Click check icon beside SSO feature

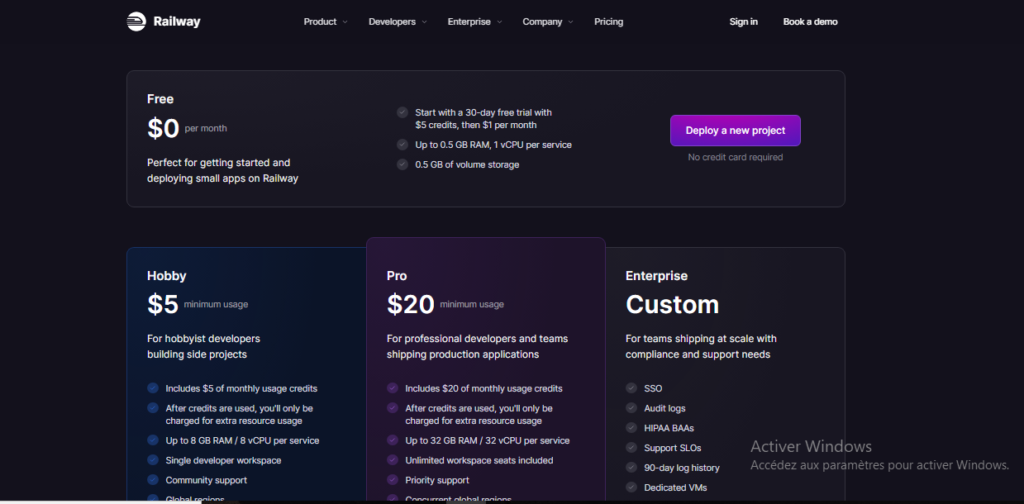(631, 388)
